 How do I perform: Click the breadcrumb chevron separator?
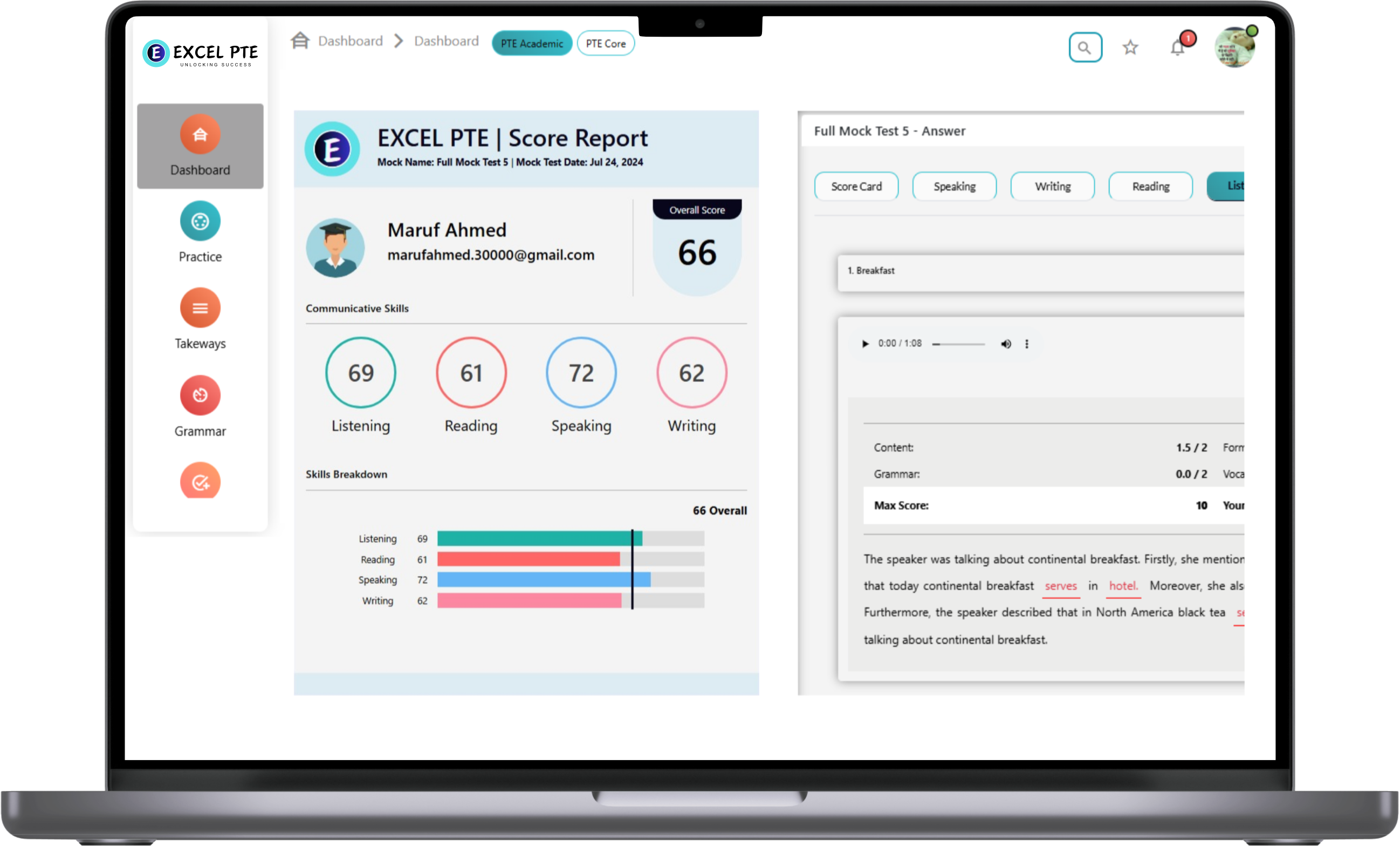[399, 41]
